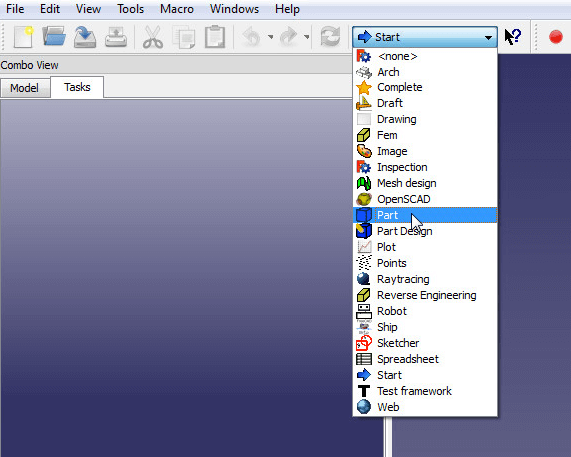Switch to the Tasks tab
The height and width of the screenshot is (457, 571).
coord(77,87)
